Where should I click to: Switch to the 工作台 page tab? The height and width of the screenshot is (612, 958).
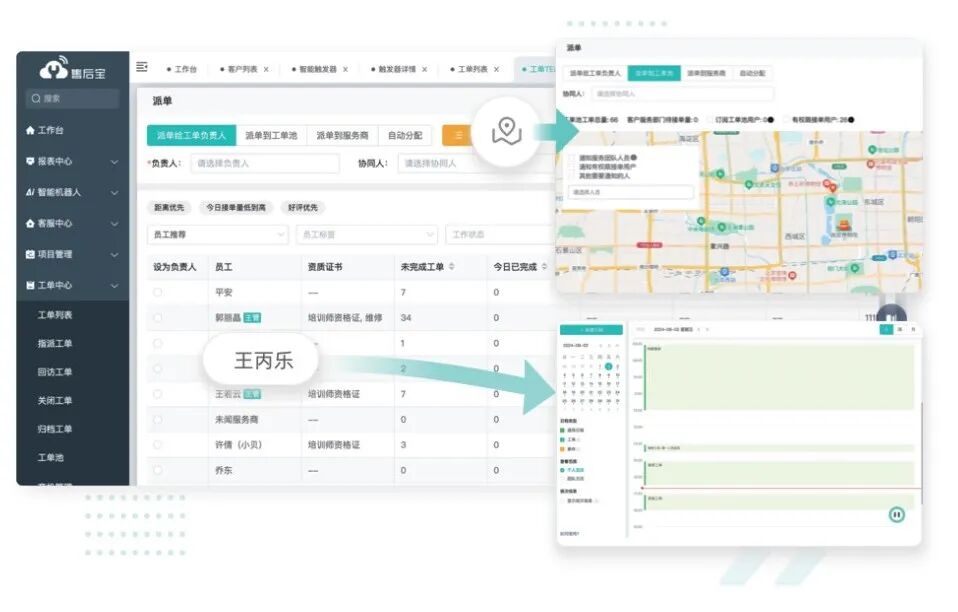click(182, 70)
